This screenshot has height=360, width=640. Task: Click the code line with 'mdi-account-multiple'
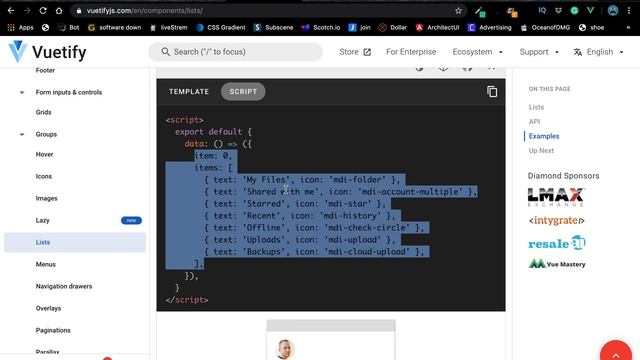[x=341, y=191]
